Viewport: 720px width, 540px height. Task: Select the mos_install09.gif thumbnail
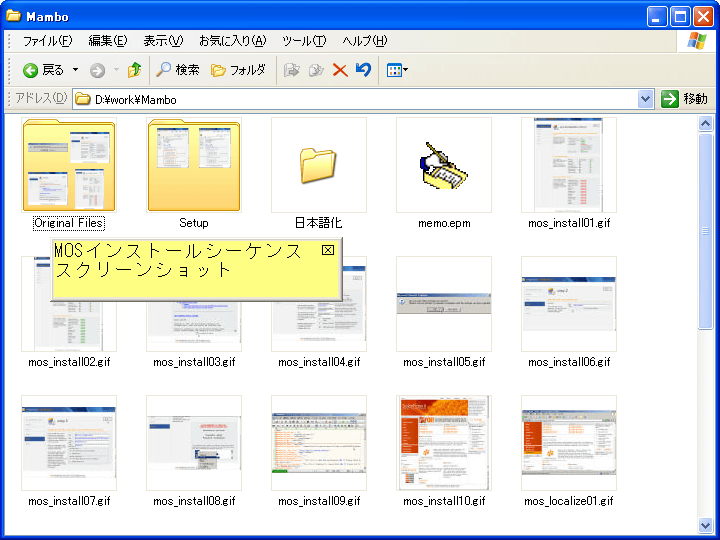pyautogui.click(x=319, y=443)
